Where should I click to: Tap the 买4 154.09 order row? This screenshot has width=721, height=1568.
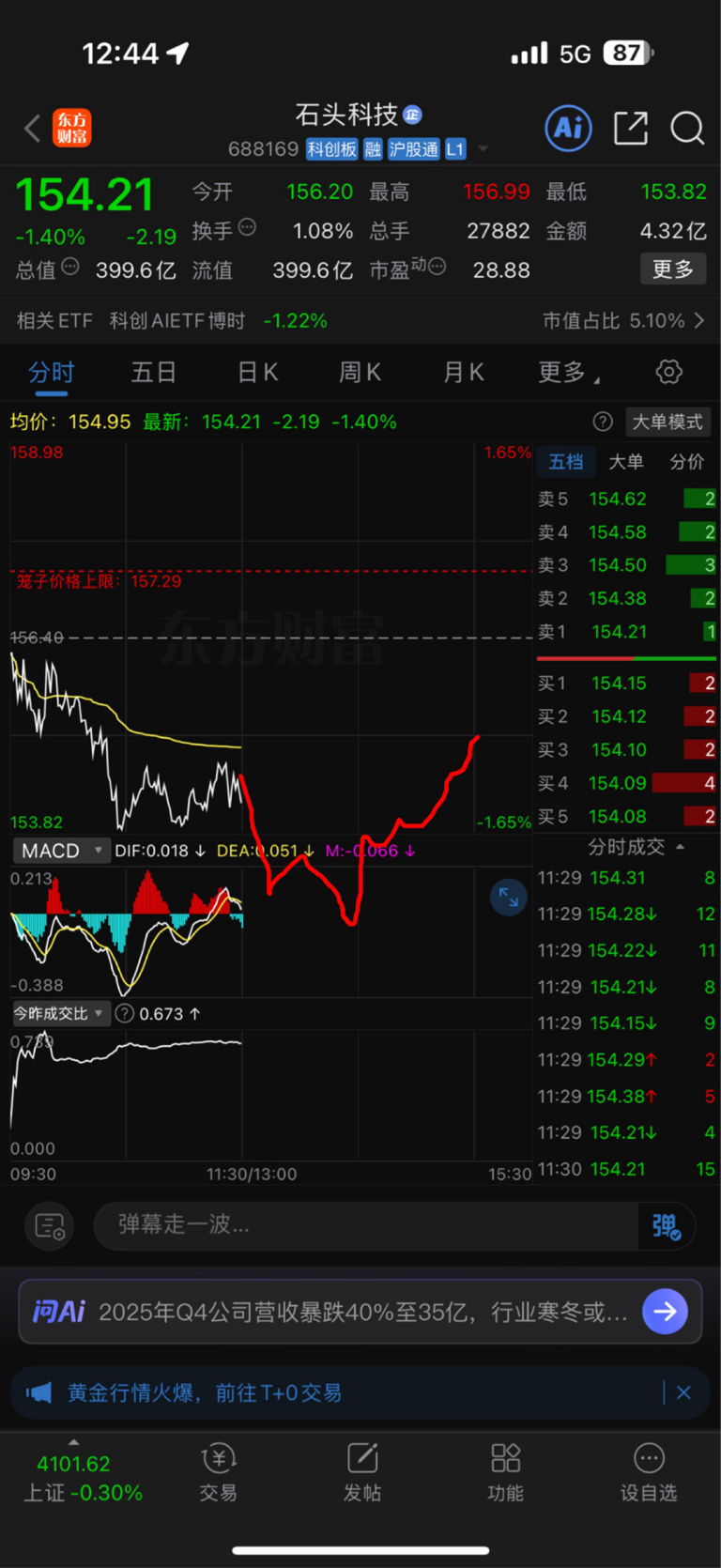627,782
